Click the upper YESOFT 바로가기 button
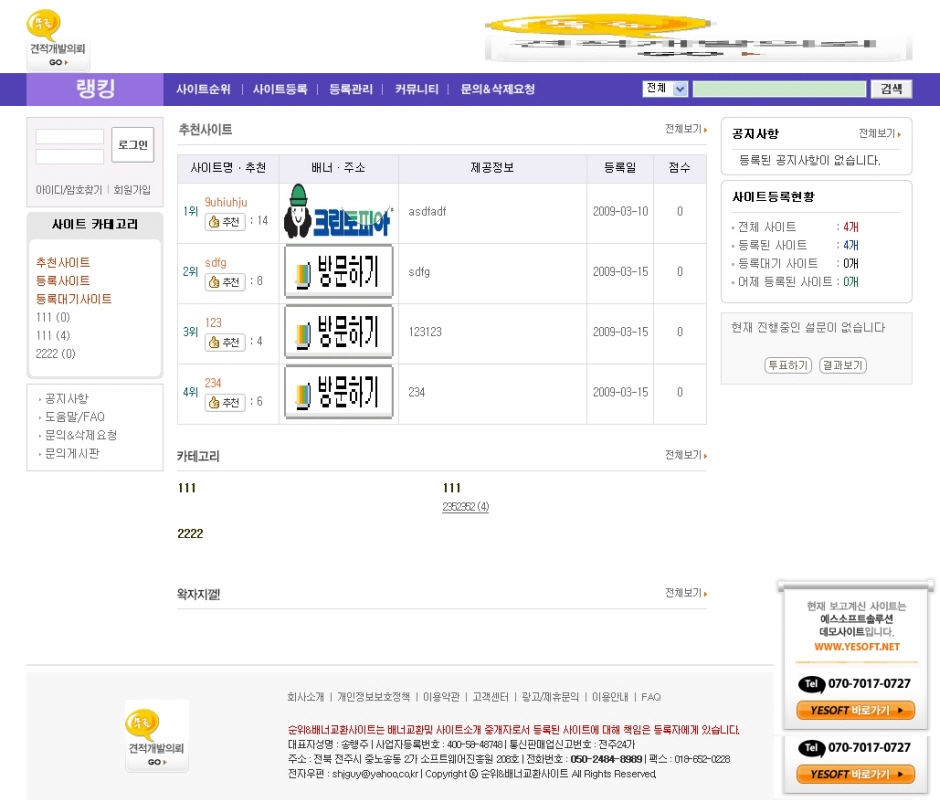 click(855, 711)
